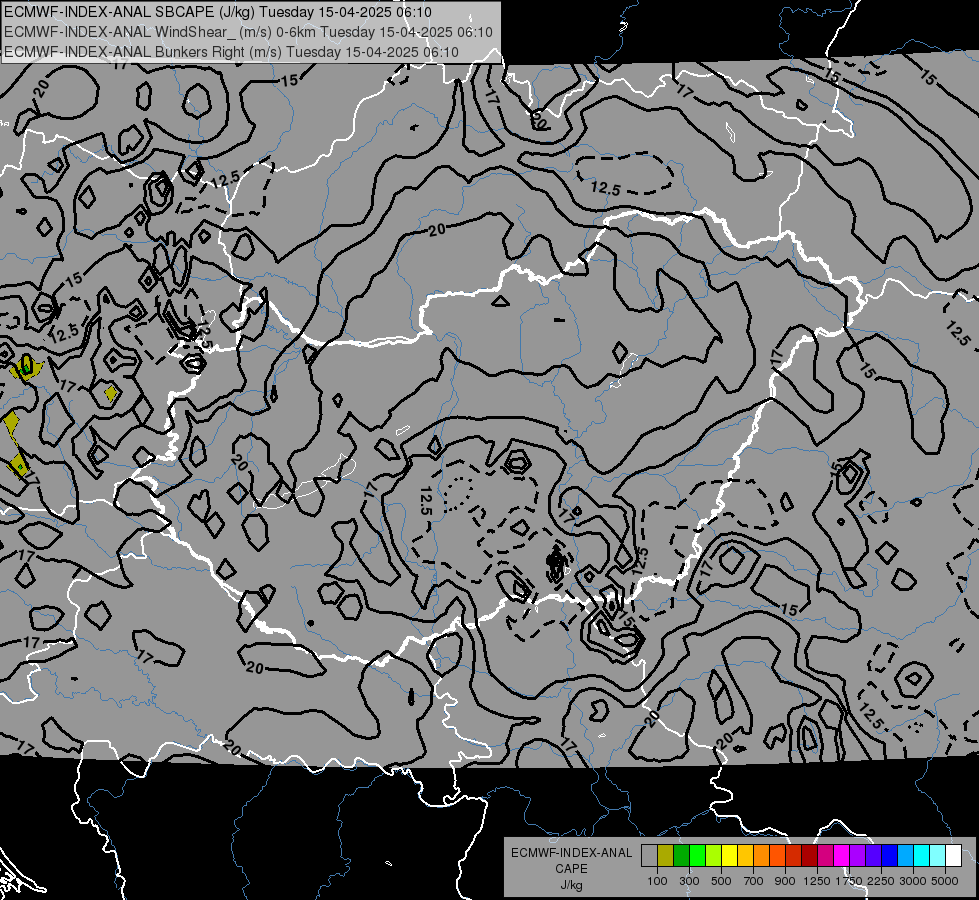
Task: Select the orange swatch above the 700 label
Action: coord(761,855)
